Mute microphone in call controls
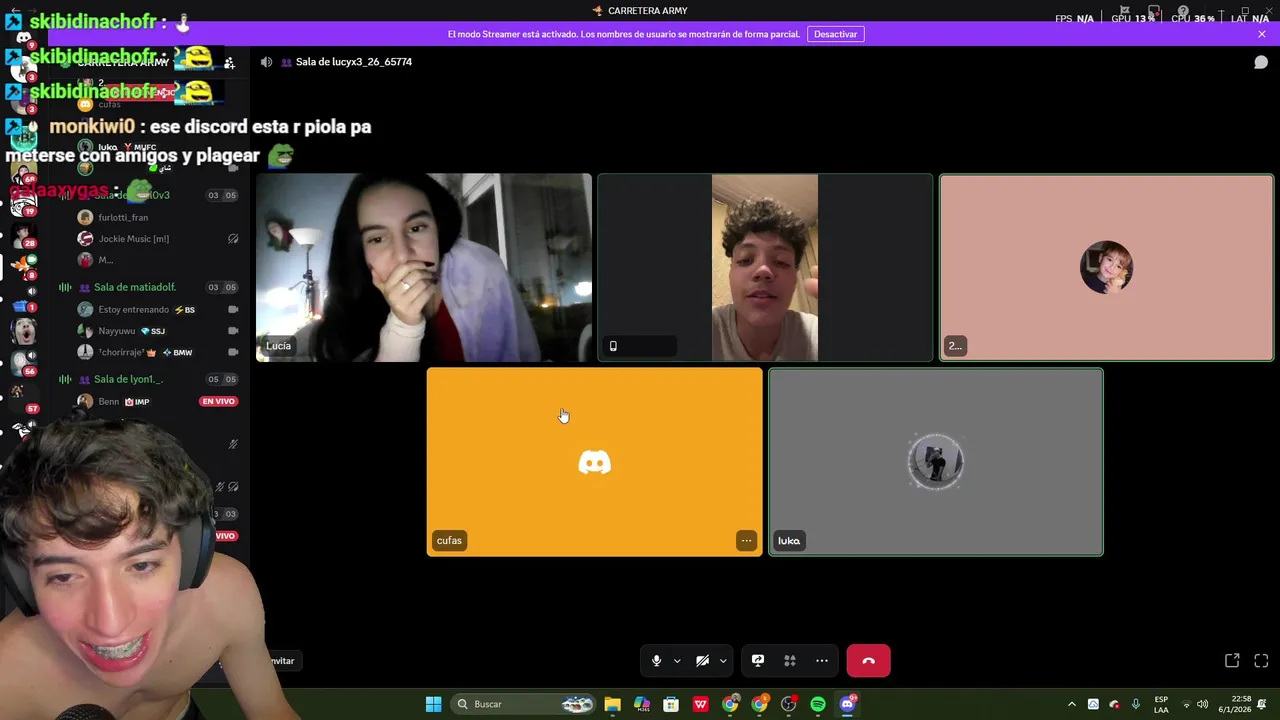The width and height of the screenshot is (1280, 720). 656,661
